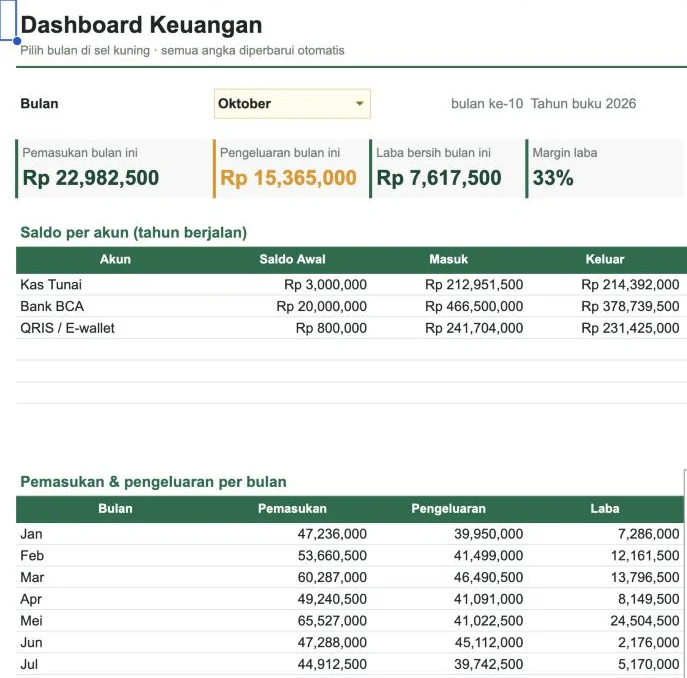This screenshot has width=687, height=678.
Task: Select the Apr month row label
Action: (x=31, y=599)
